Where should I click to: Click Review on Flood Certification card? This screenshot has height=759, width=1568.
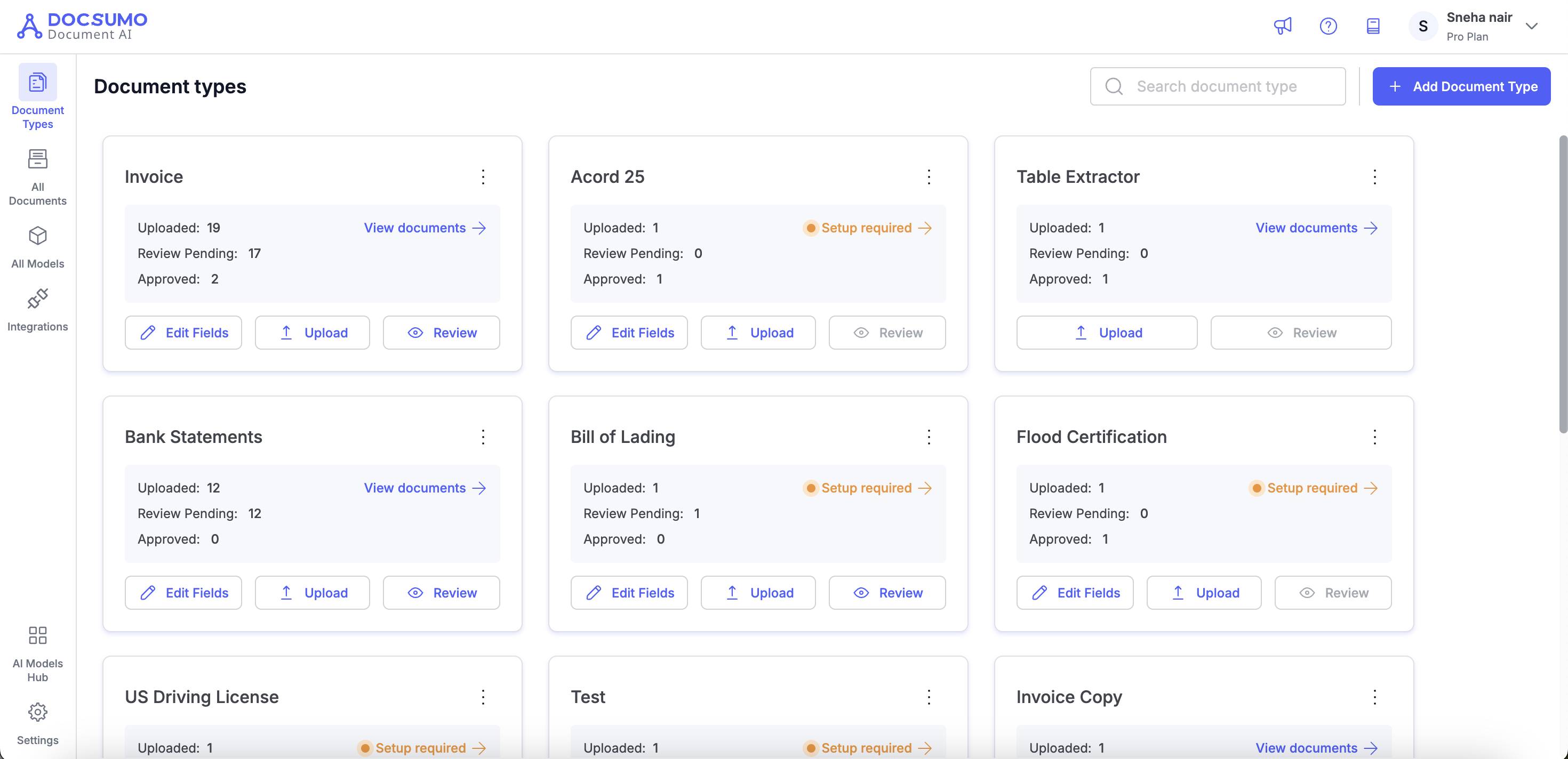(1333, 593)
